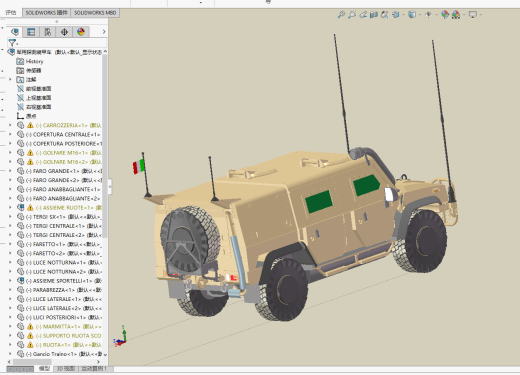Viewport: 520px width, 375px height.
Task: Expand the TERGI SX<1> node
Action: (x=10, y=217)
